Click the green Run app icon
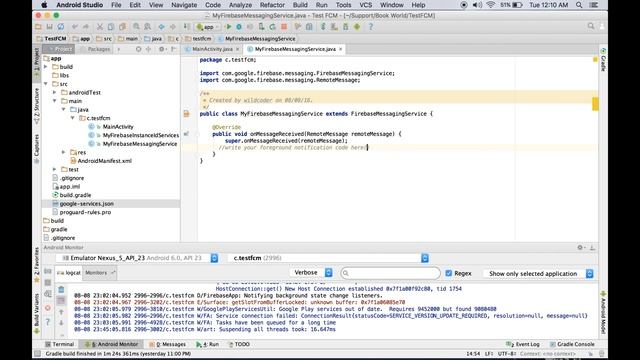The image size is (640, 360). (x=229, y=27)
